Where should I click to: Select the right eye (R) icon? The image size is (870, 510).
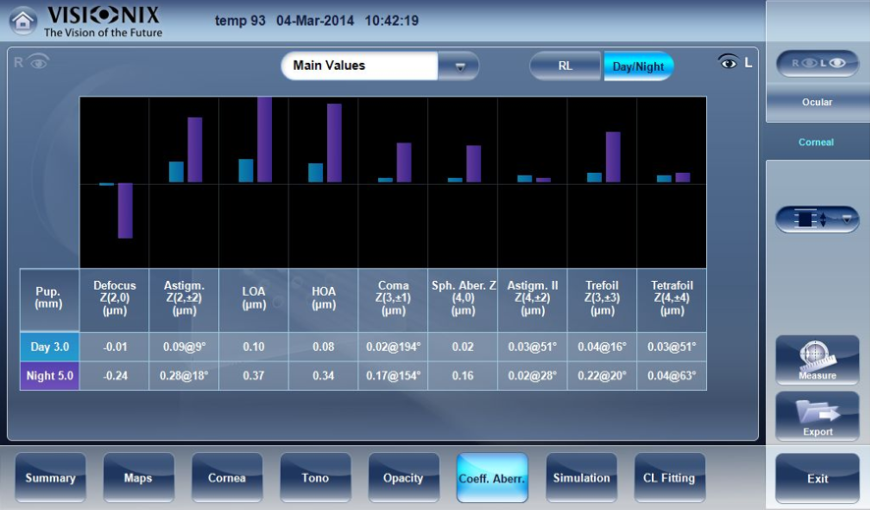pyautogui.click(x=30, y=62)
